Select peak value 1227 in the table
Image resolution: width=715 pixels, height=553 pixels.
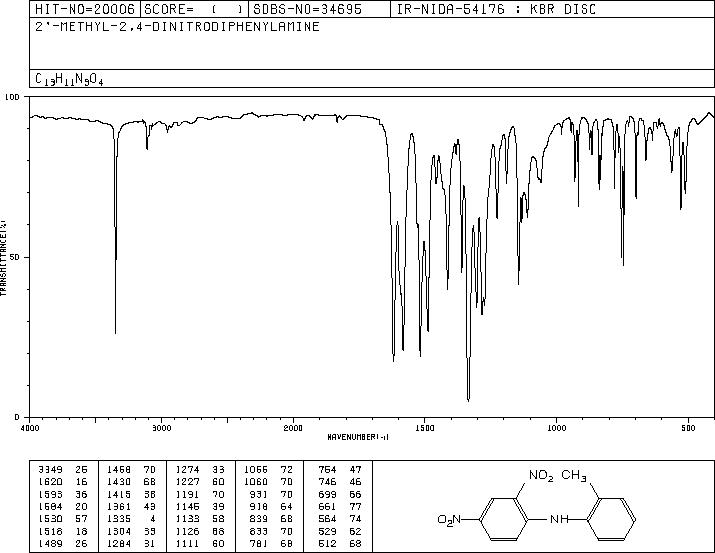[187, 481]
